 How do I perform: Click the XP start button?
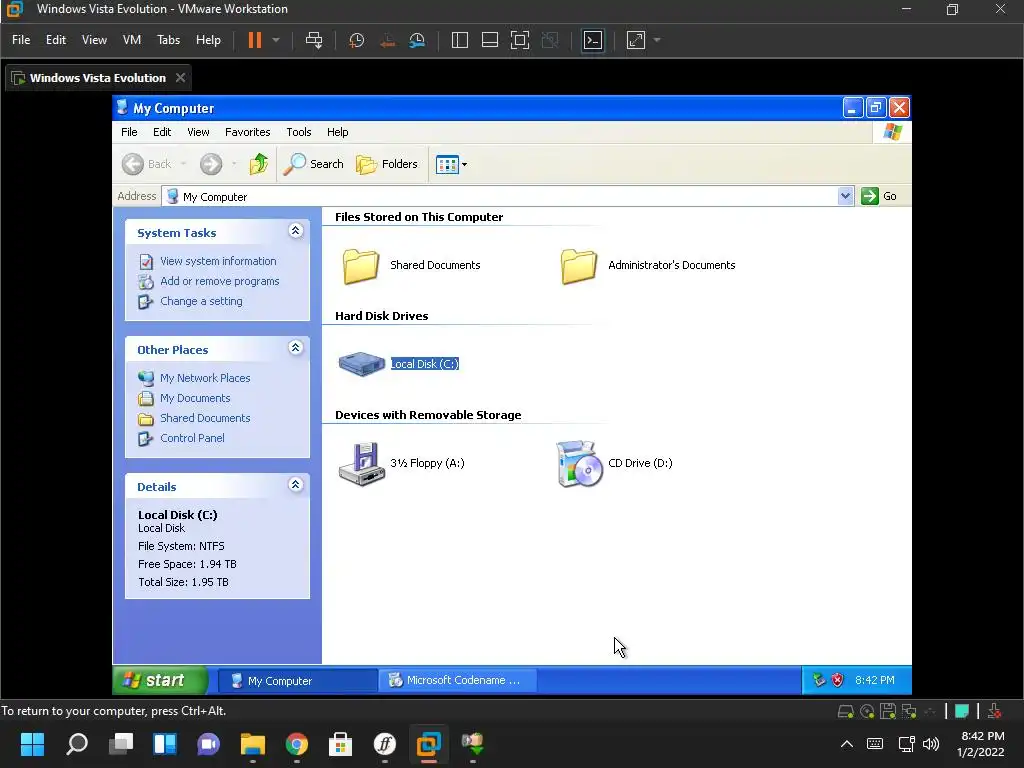click(160, 680)
